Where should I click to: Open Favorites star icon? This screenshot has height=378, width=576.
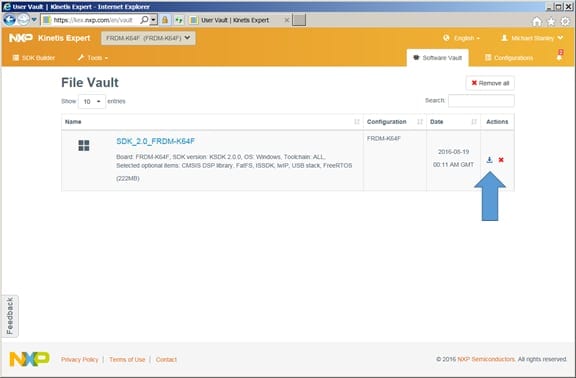click(551, 22)
